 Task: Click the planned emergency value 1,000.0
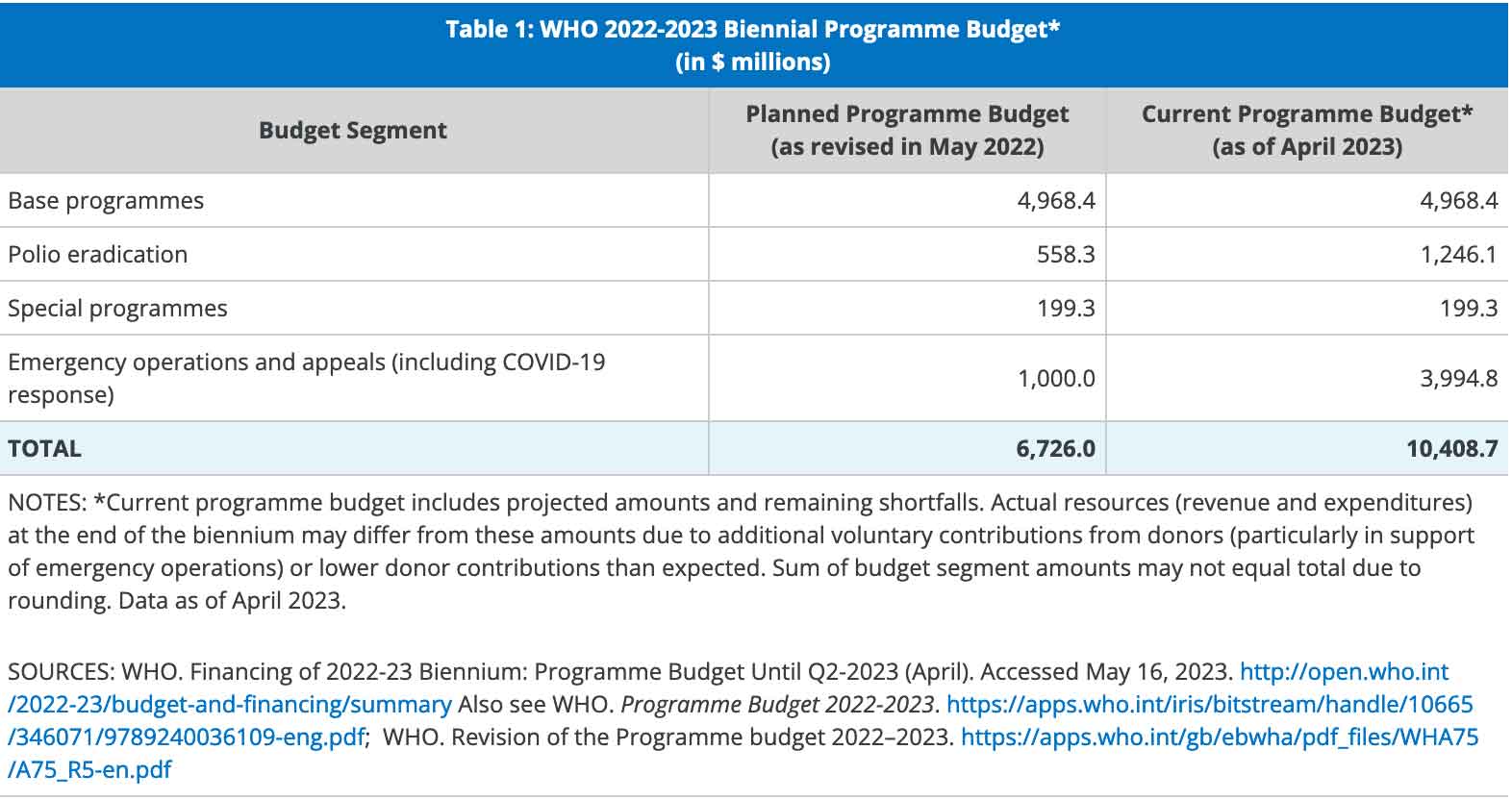coord(1056,379)
